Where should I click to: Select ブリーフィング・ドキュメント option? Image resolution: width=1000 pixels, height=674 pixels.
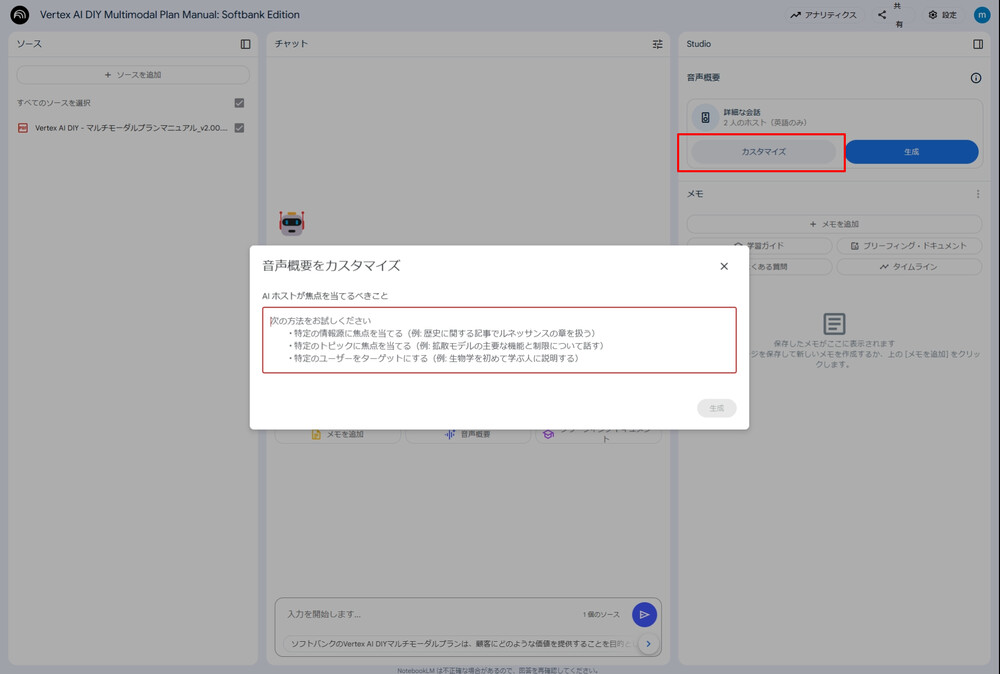coord(908,245)
